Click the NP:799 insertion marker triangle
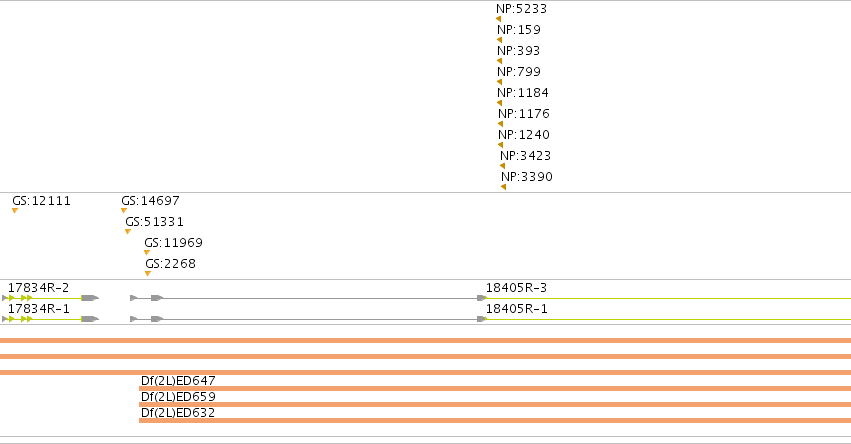 tap(499, 83)
